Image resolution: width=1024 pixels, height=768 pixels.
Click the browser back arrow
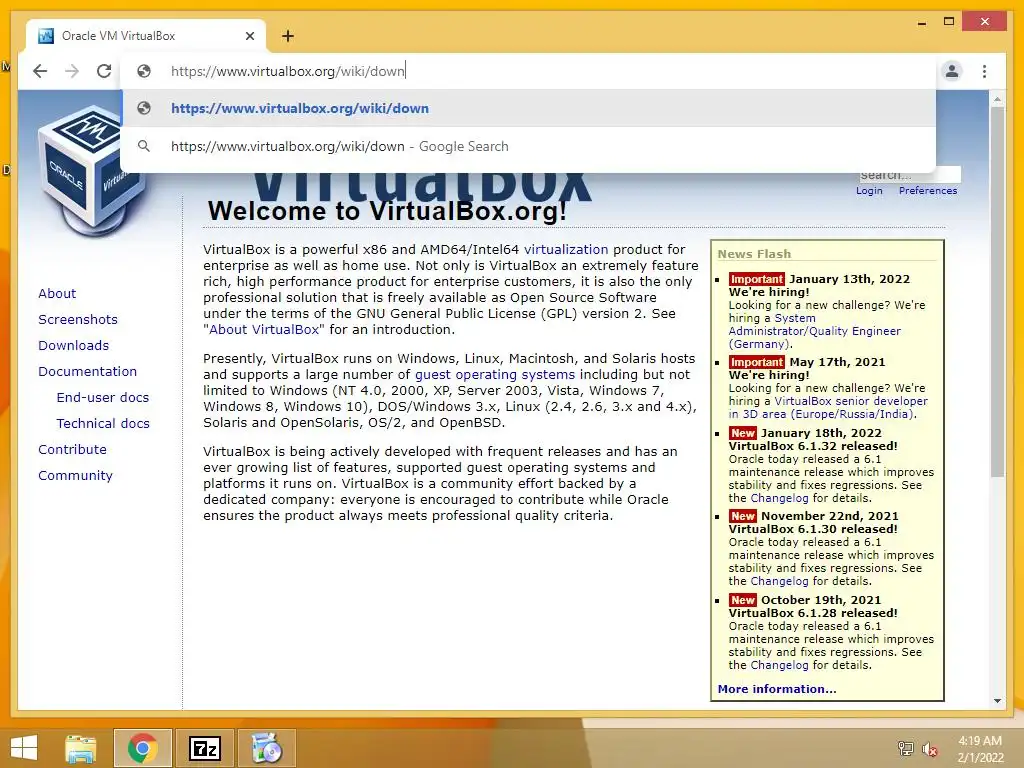tap(40, 71)
